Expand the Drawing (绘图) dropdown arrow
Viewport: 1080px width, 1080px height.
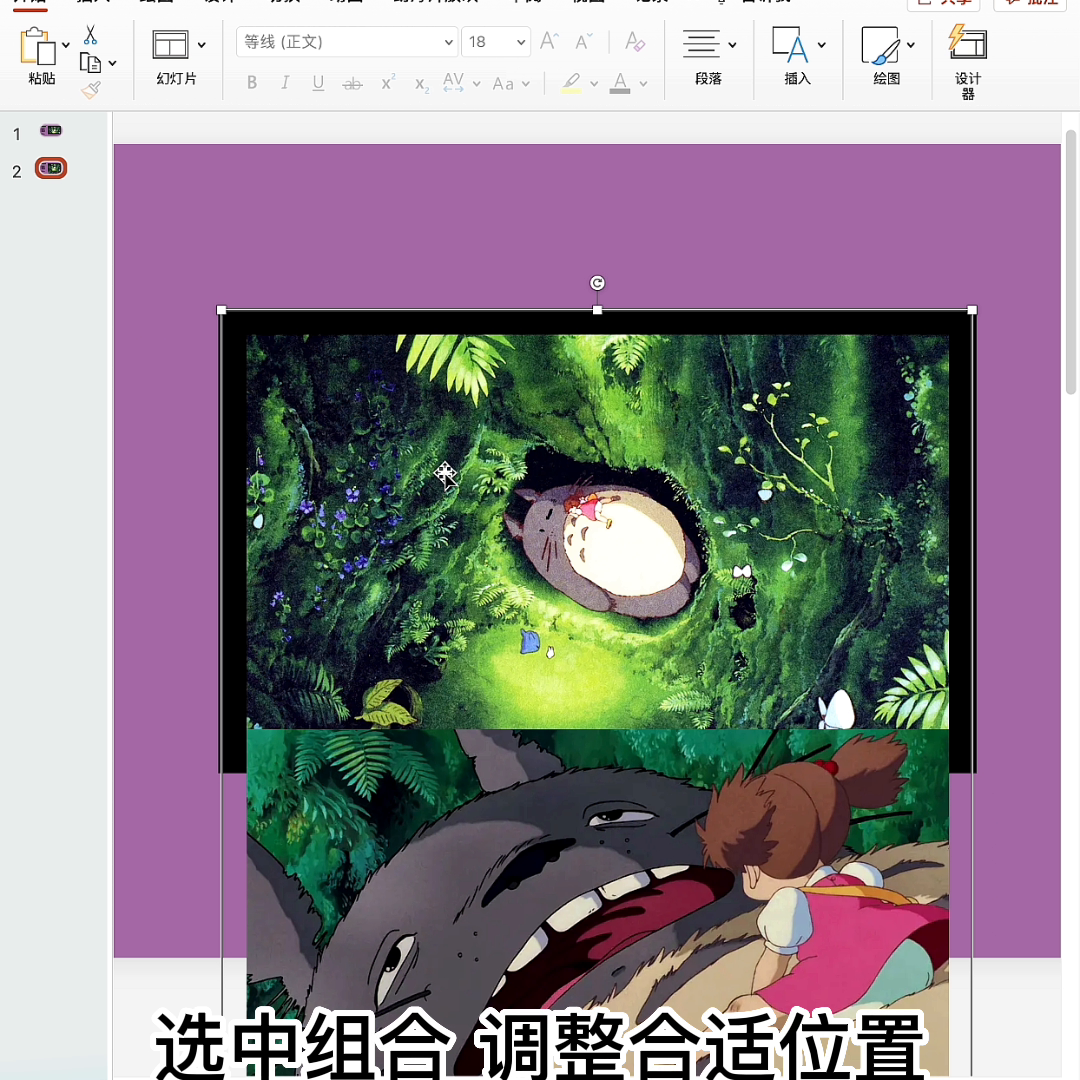pyautogui.click(x=911, y=45)
